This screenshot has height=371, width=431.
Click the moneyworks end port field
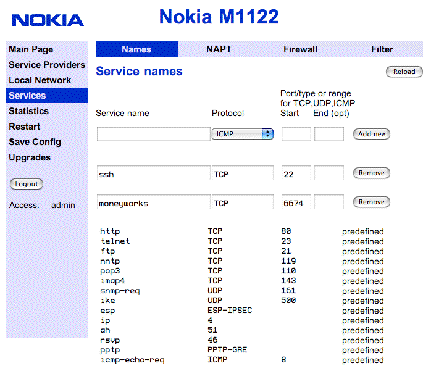329,202
